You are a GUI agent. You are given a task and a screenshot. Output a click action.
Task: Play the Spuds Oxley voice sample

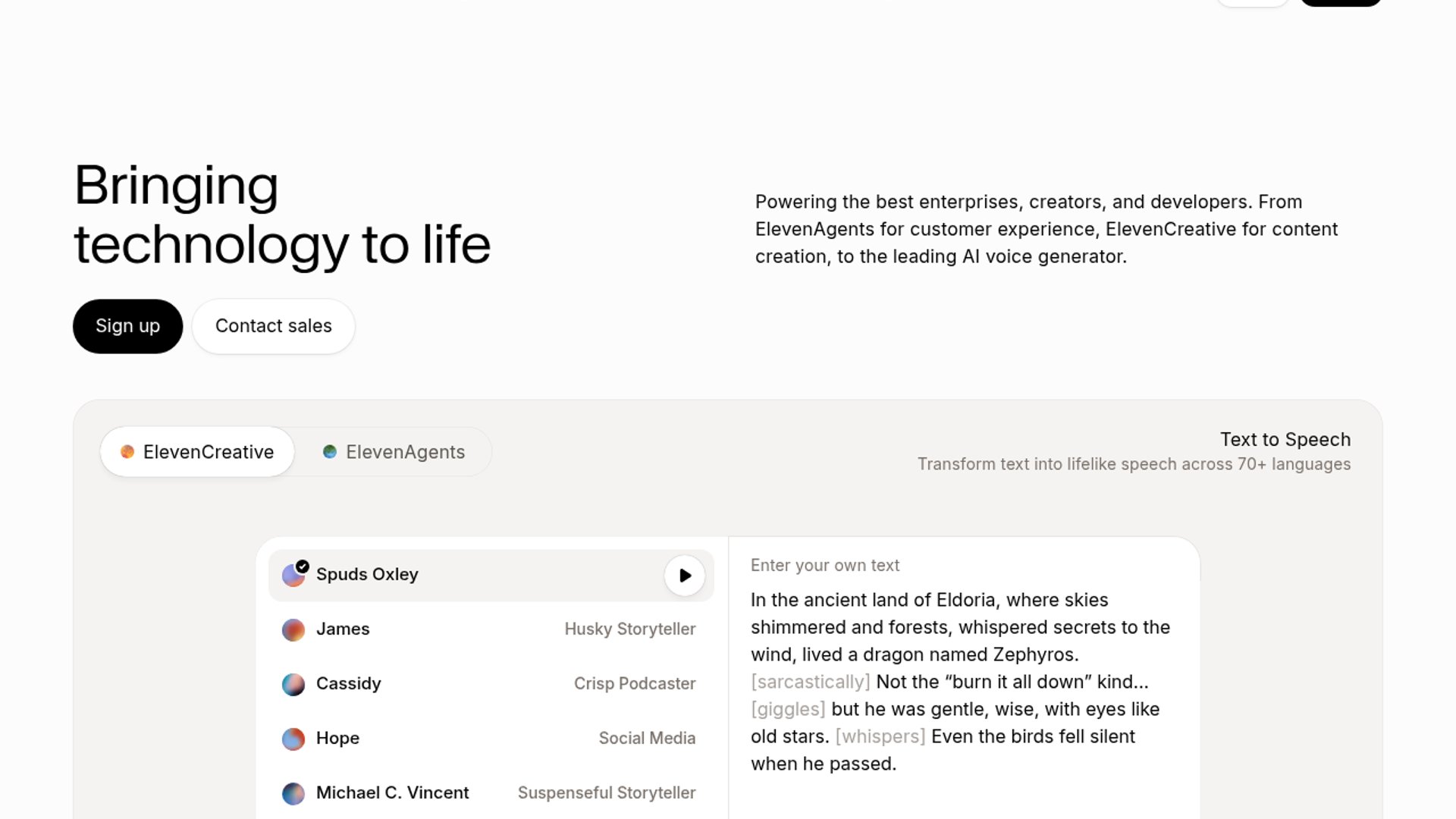click(x=684, y=576)
